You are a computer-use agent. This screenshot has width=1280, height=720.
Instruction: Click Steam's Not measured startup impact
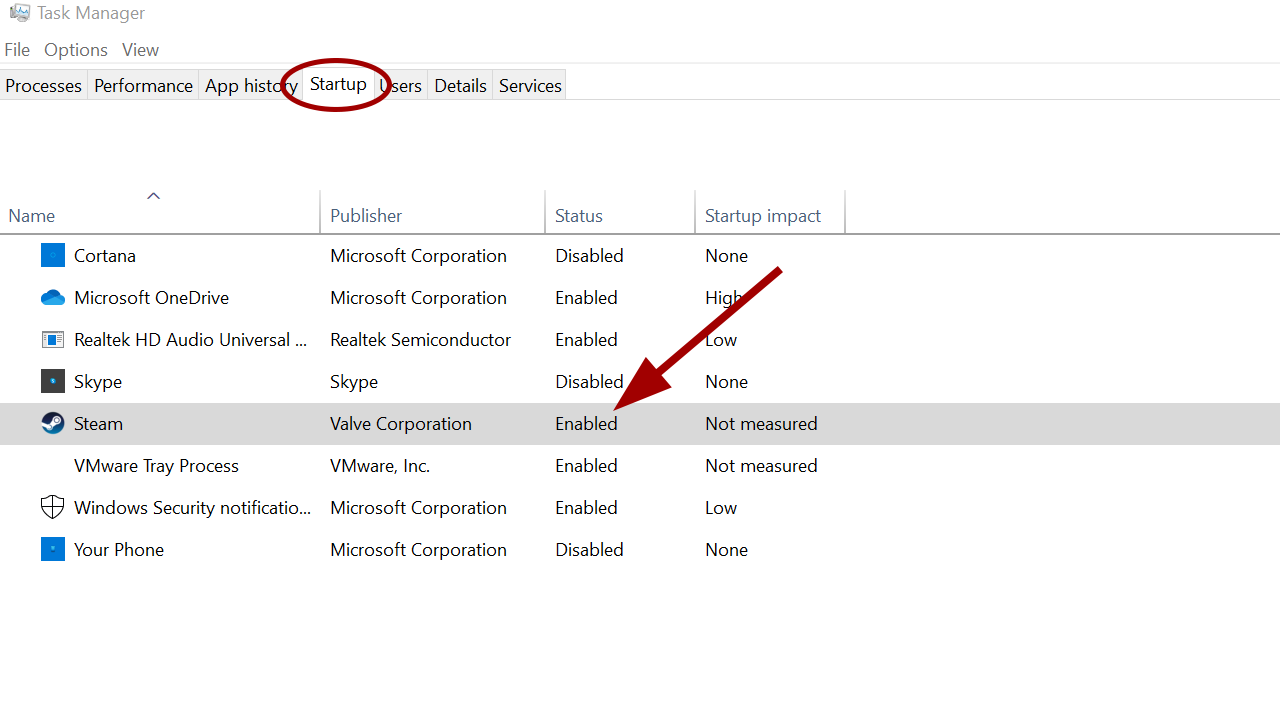tap(761, 424)
